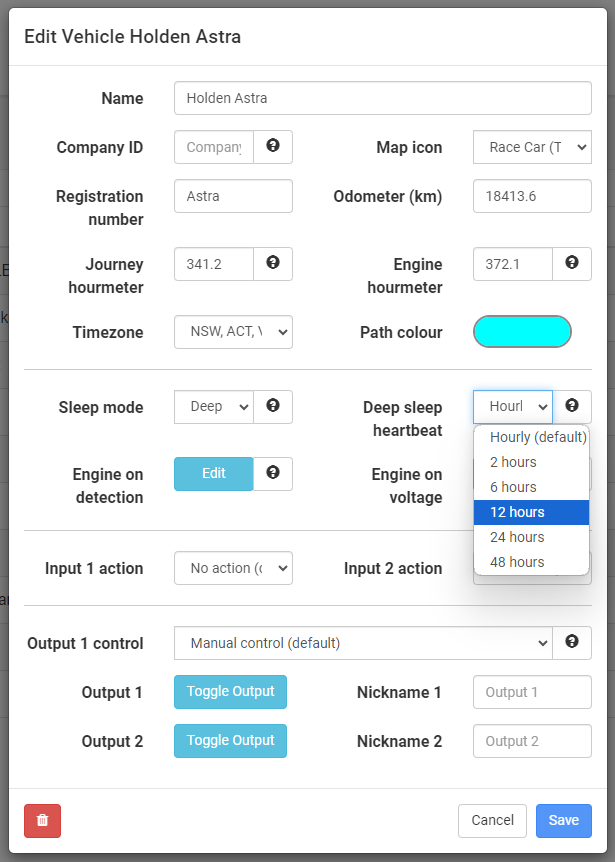Collapse the Deep sleep heartbeat dropdown
The width and height of the screenshot is (615, 862).
click(513, 407)
